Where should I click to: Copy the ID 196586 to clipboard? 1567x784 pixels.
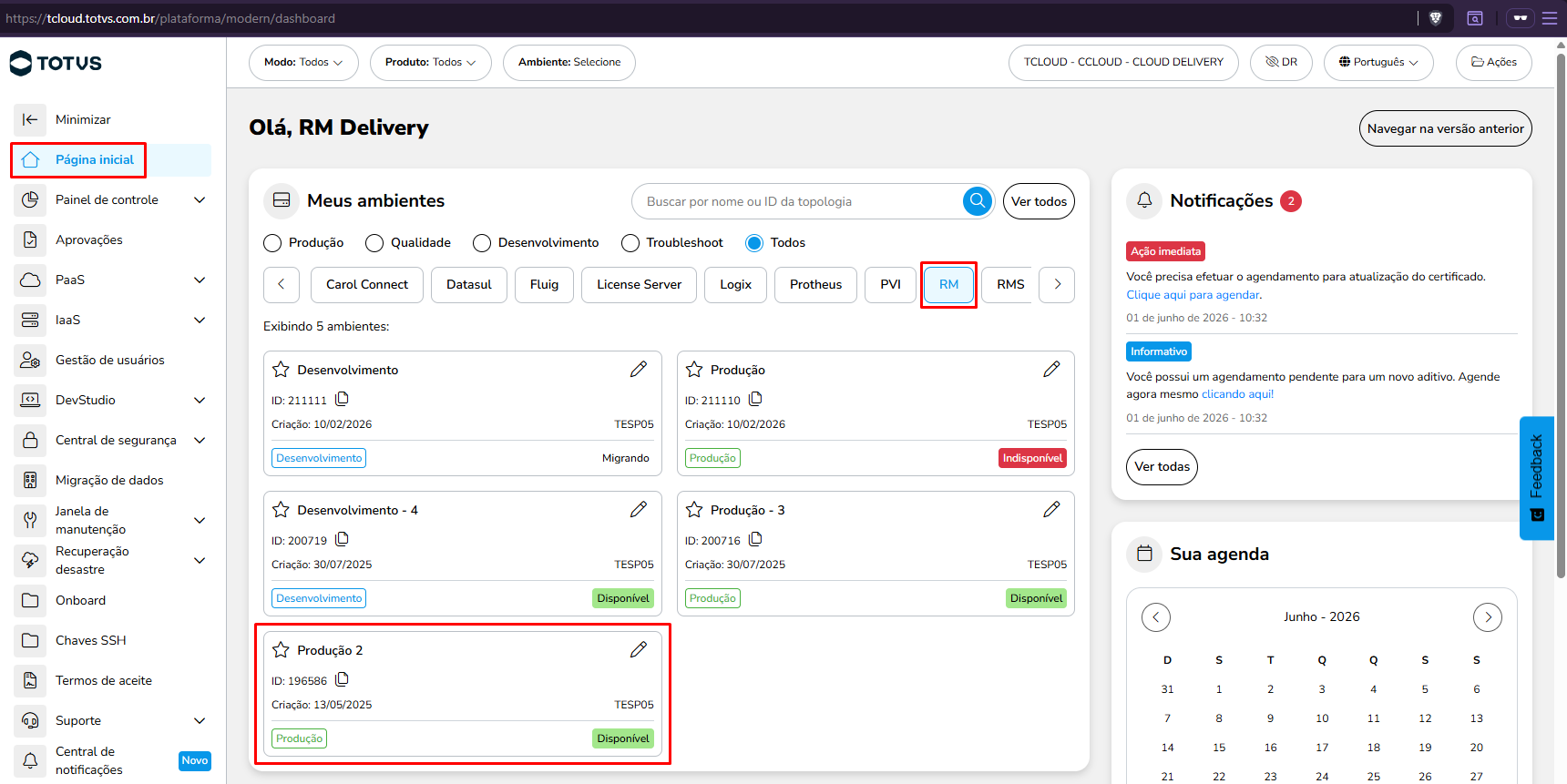tap(343, 679)
